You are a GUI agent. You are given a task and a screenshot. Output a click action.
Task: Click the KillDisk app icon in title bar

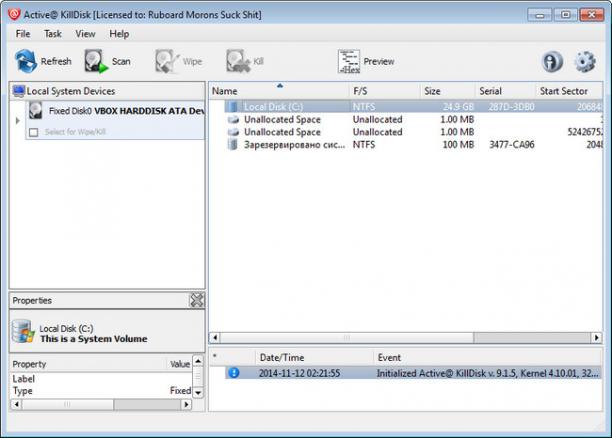[14, 14]
